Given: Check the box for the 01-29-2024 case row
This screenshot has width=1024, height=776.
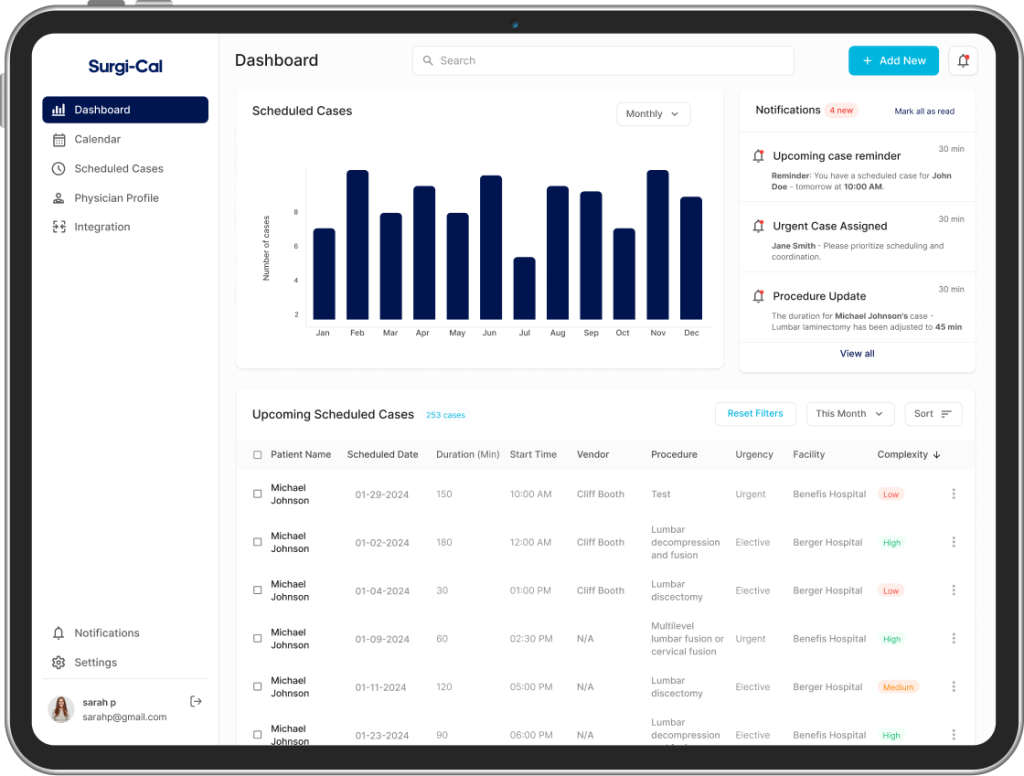Looking at the screenshot, I should 257,494.
